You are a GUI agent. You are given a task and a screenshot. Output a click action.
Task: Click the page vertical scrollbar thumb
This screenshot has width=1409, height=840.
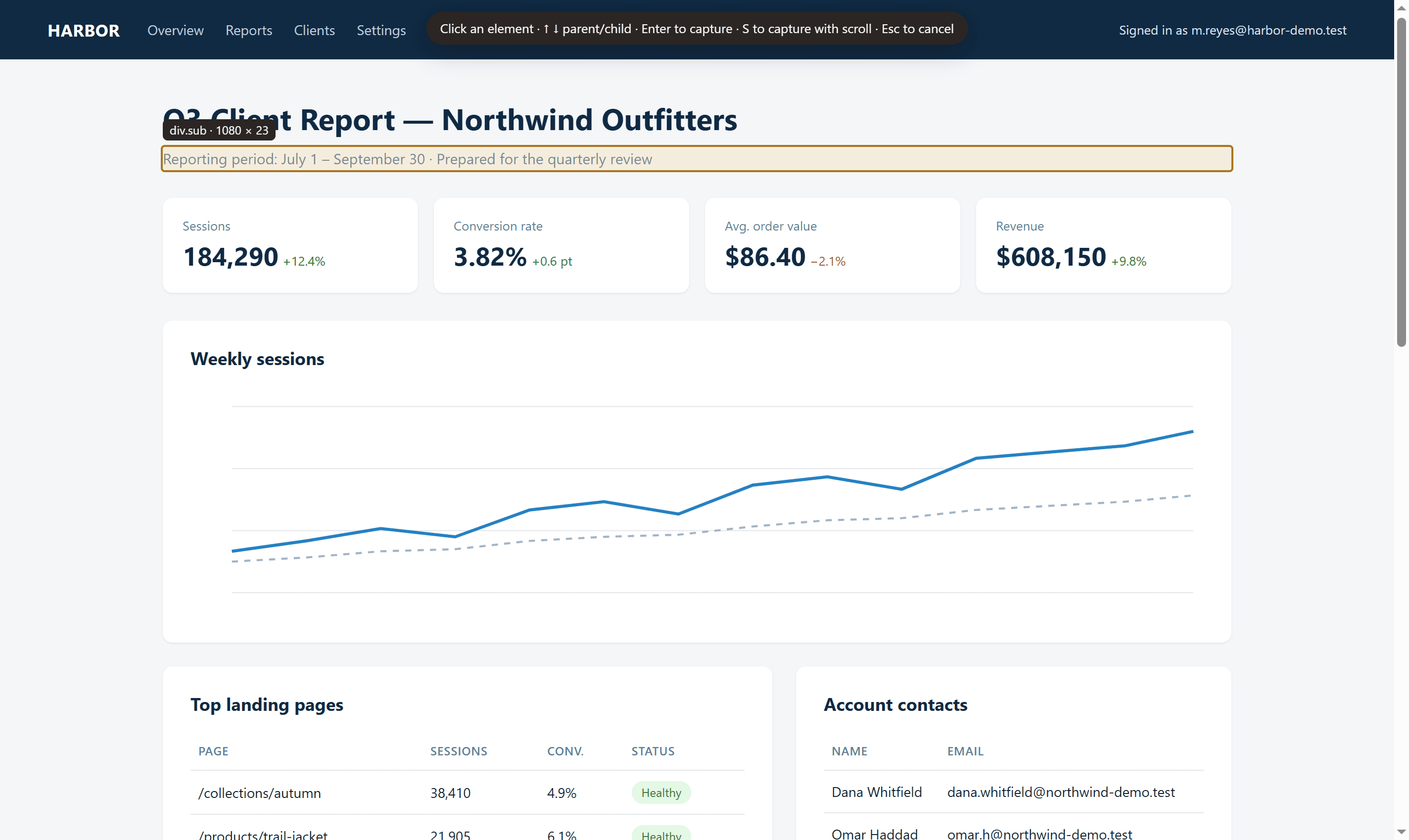pos(1402,181)
